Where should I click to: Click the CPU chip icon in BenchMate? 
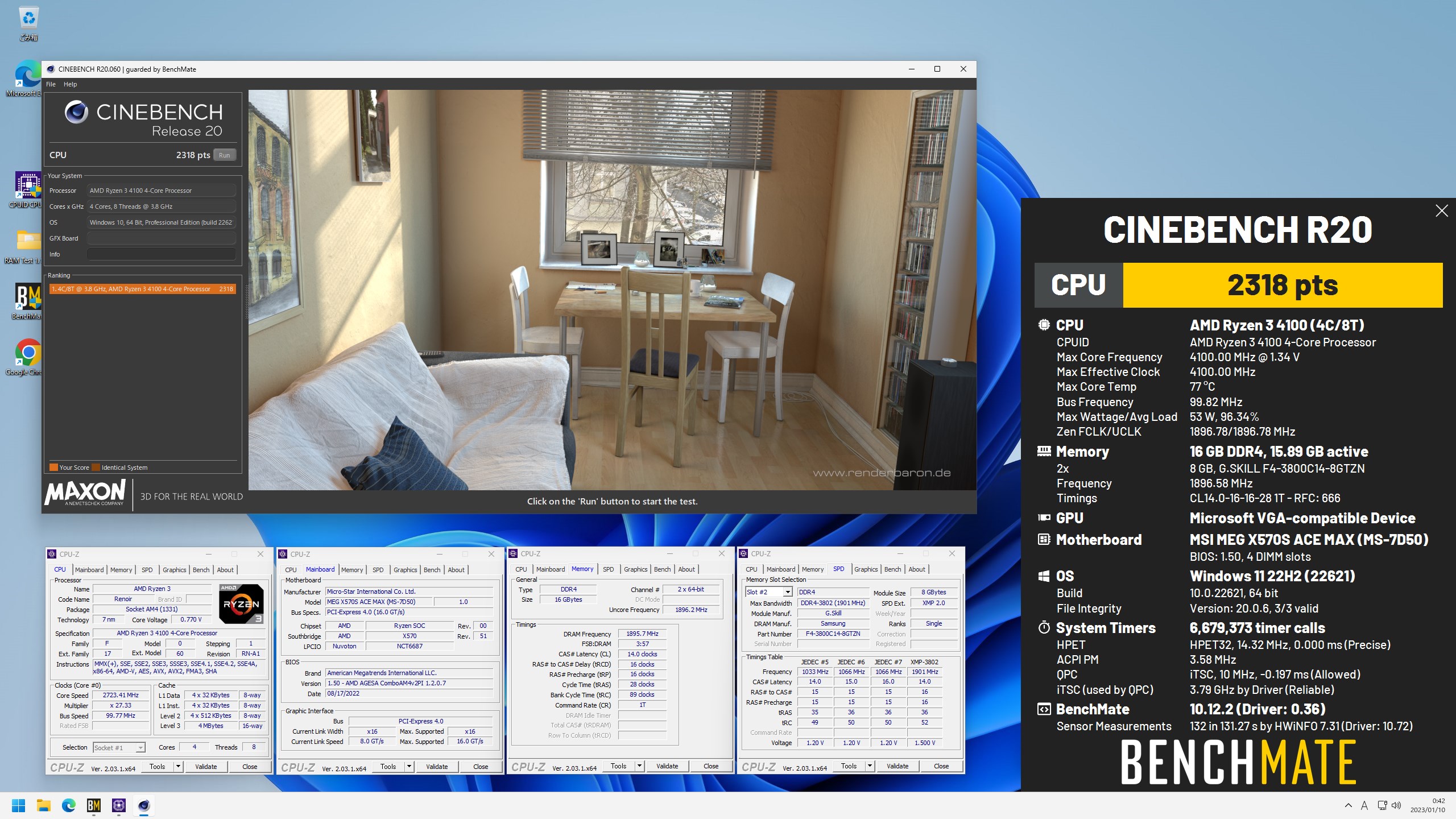(x=1044, y=325)
